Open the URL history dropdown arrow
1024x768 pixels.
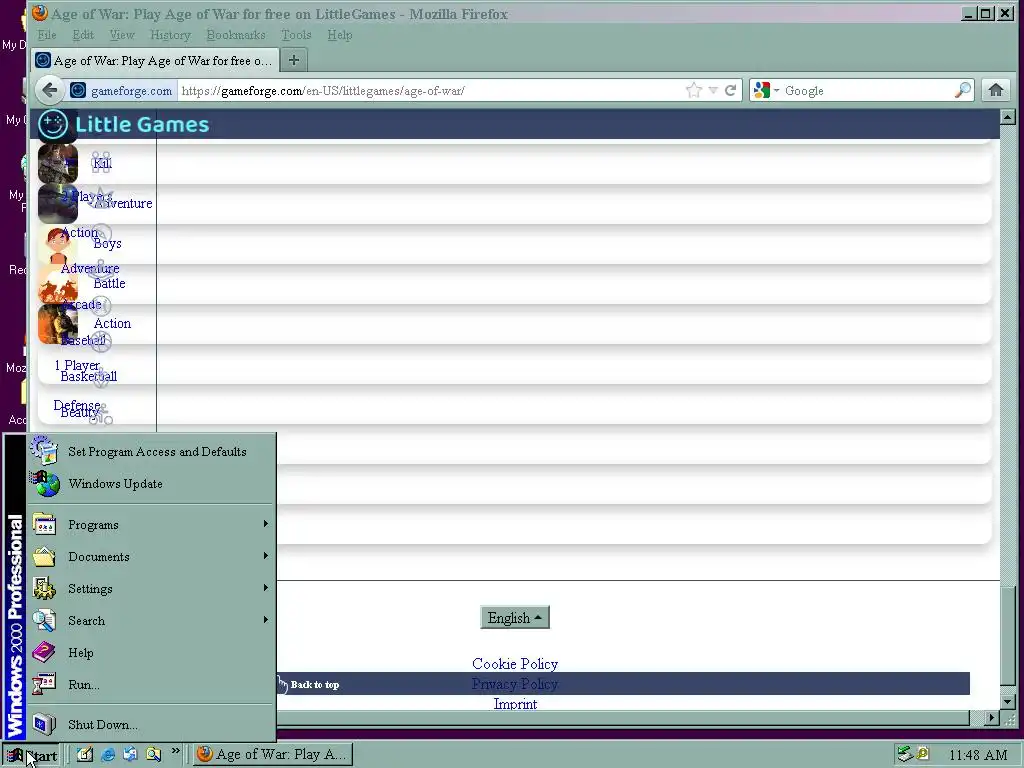click(x=713, y=90)
